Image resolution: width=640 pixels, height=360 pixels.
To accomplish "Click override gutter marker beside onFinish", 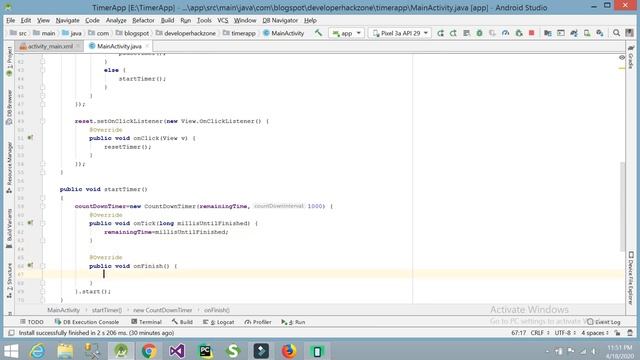I will coord(30,266).
